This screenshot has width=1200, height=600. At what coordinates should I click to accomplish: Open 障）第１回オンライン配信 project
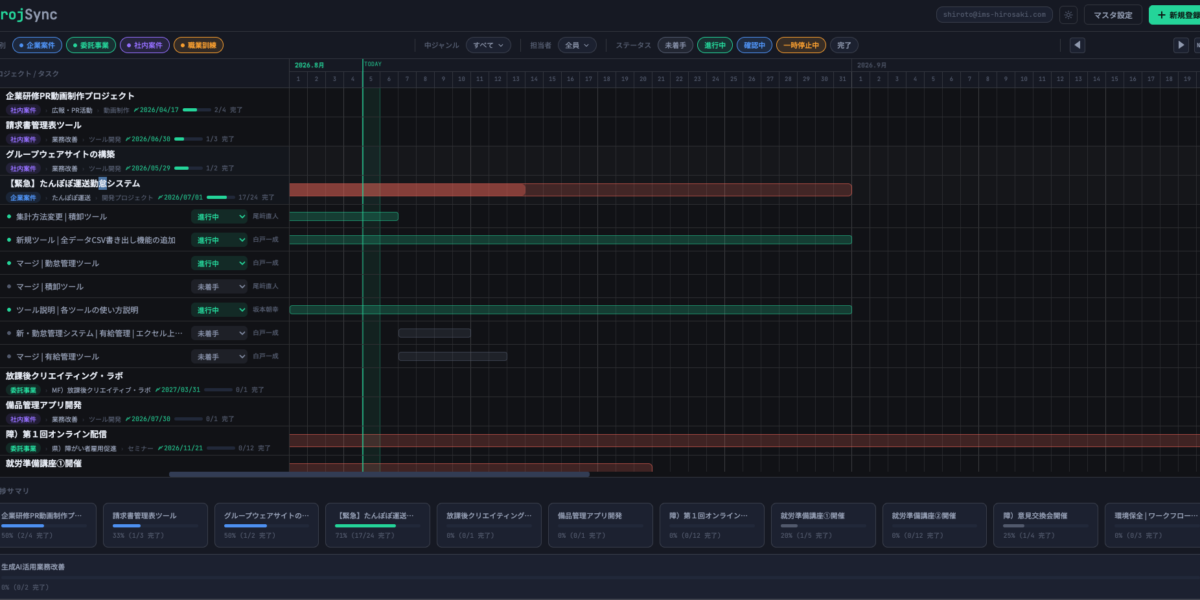pos(145,440)
